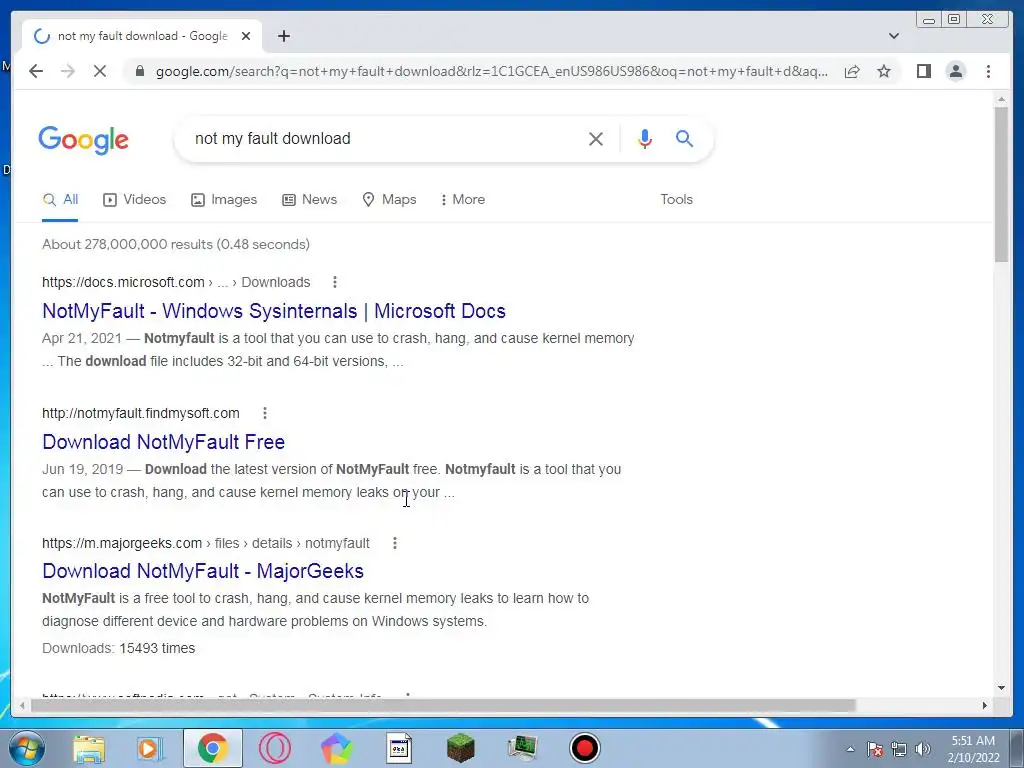
Task: Click the docs.microsoft.com URL breadcrumb
Action: (x=176, y=282)
